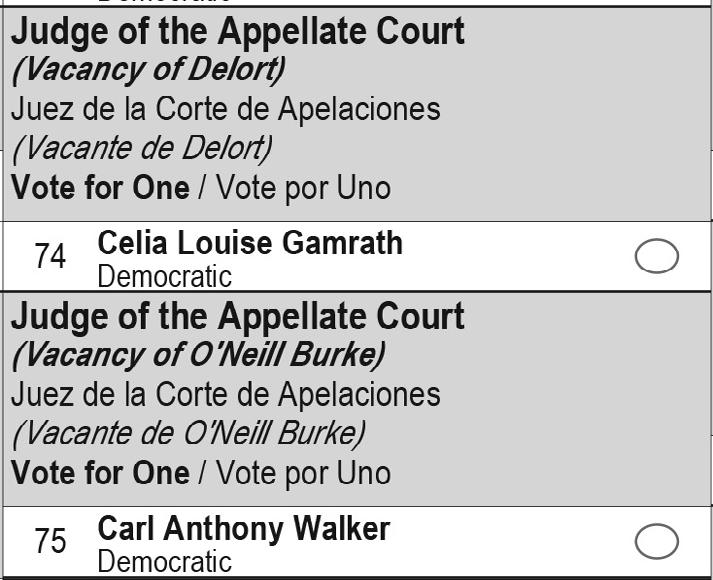Click Vote for One in O'Neill Burke contest
This screenshot has height=580, width=713.
tap(100, 473)
